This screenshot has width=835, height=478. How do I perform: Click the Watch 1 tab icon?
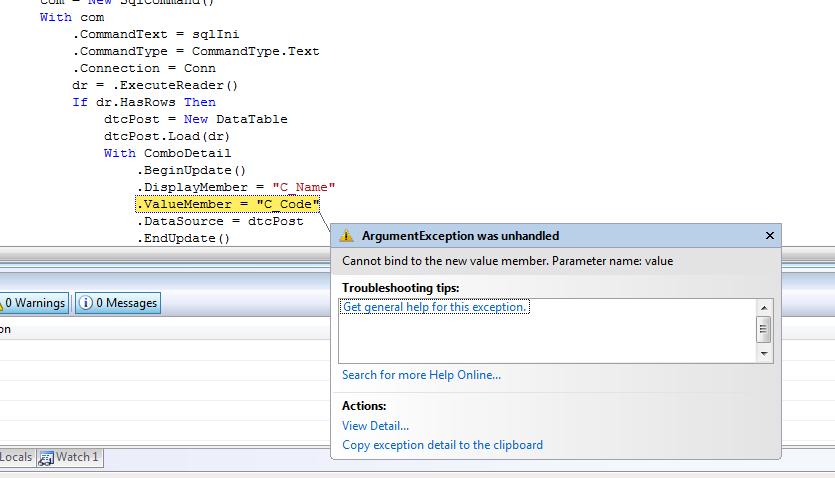(46, 458)
